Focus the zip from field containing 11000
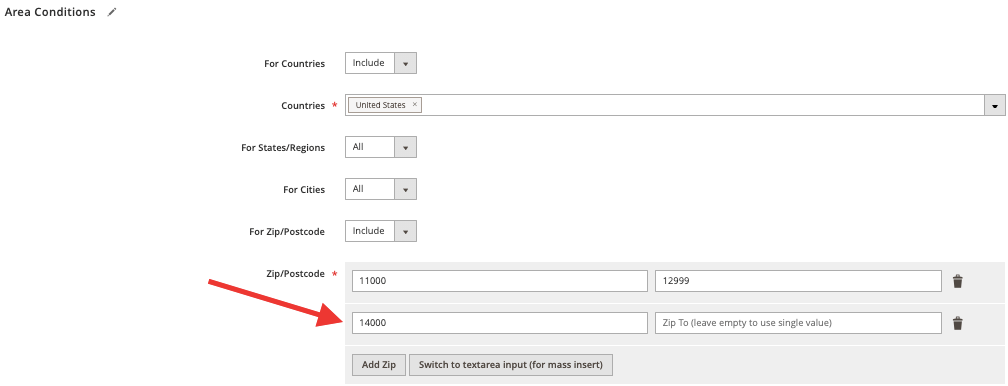 pos(500,281)
